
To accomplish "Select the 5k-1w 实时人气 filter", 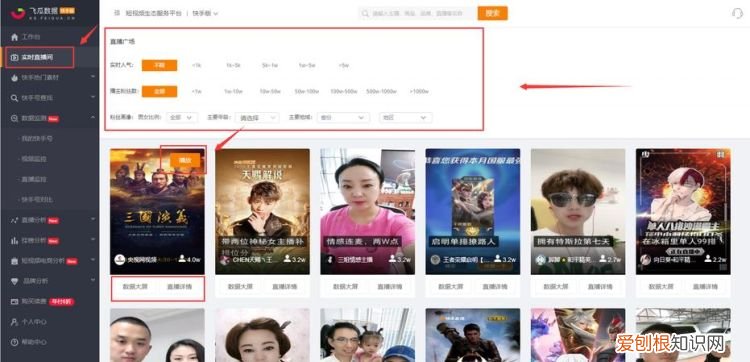I will point(269,65).
